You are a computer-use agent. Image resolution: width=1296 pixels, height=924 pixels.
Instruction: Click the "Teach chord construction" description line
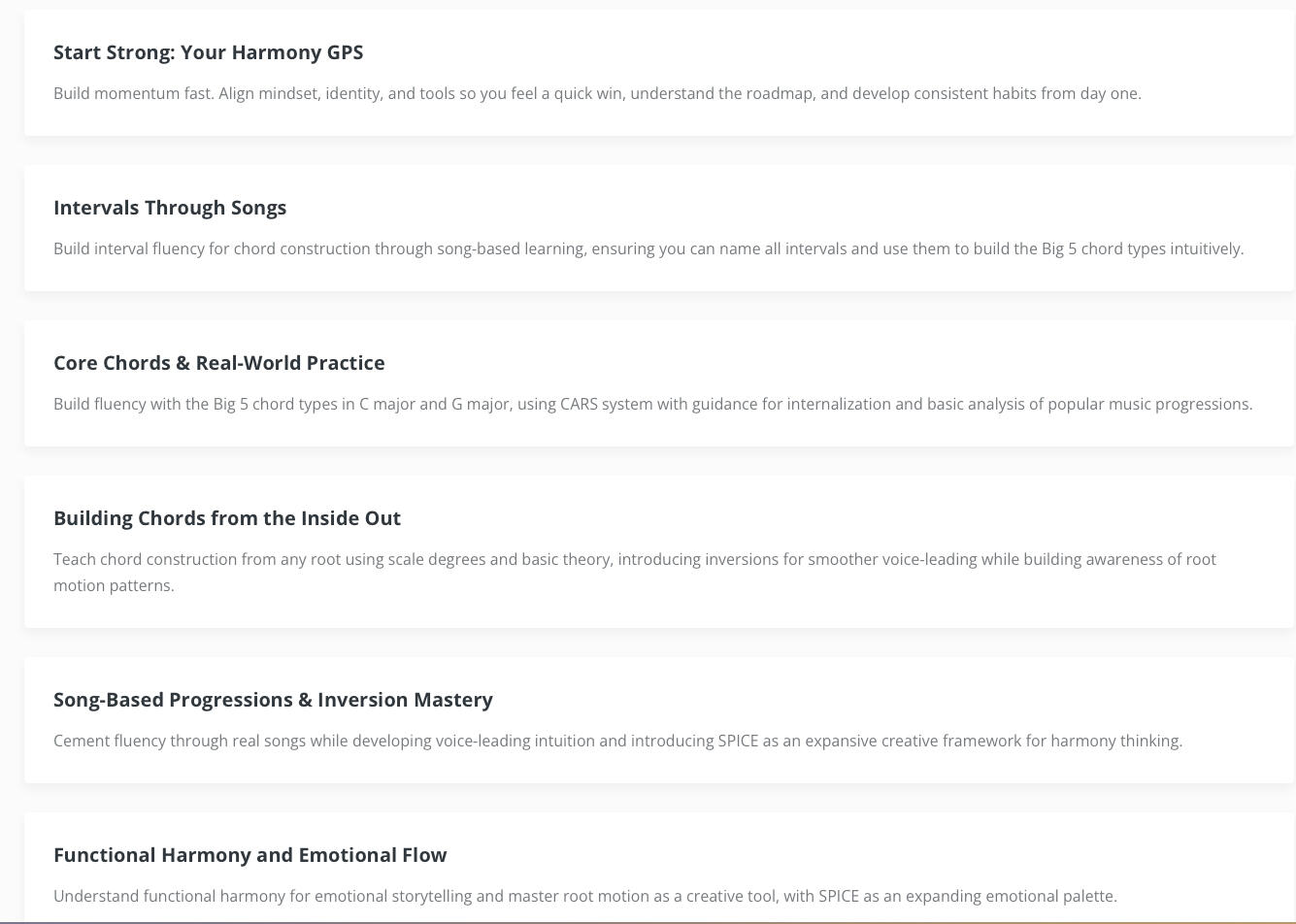(634, 560)
